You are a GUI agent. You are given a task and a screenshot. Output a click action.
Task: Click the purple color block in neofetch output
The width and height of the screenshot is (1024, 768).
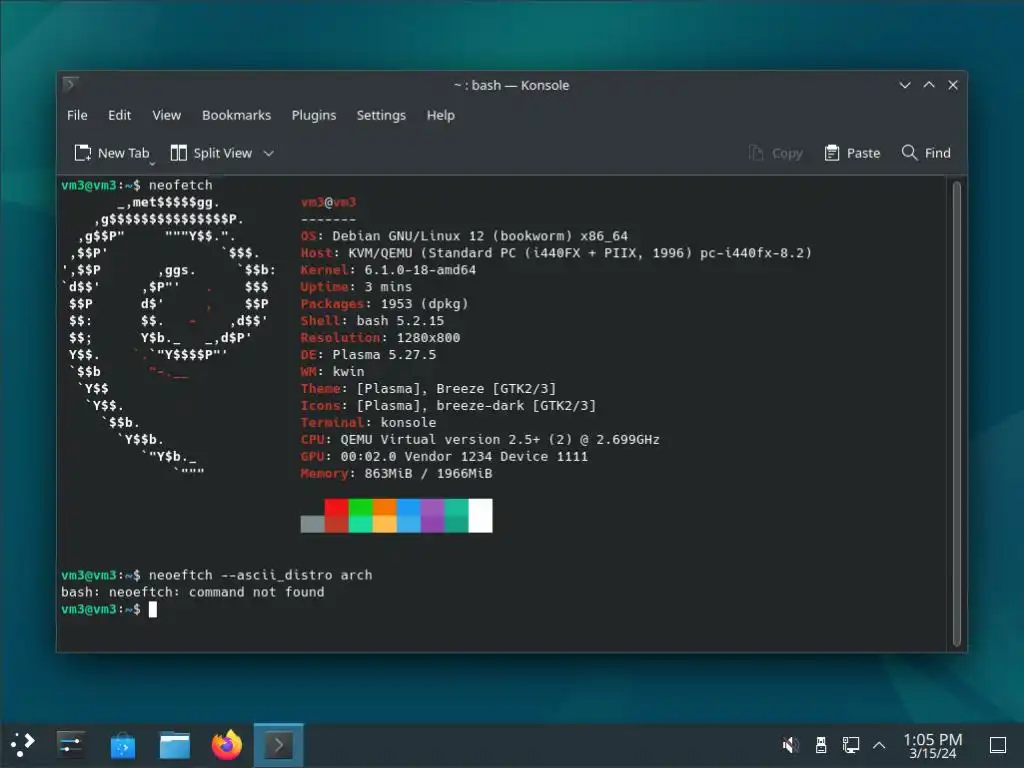432,516
